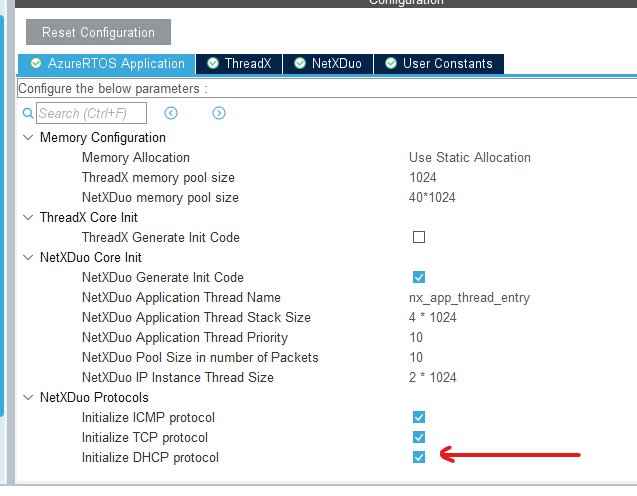Click the NetXDuo Protocols heading
The width and height of the screenshot is (637, 496).
94,397
